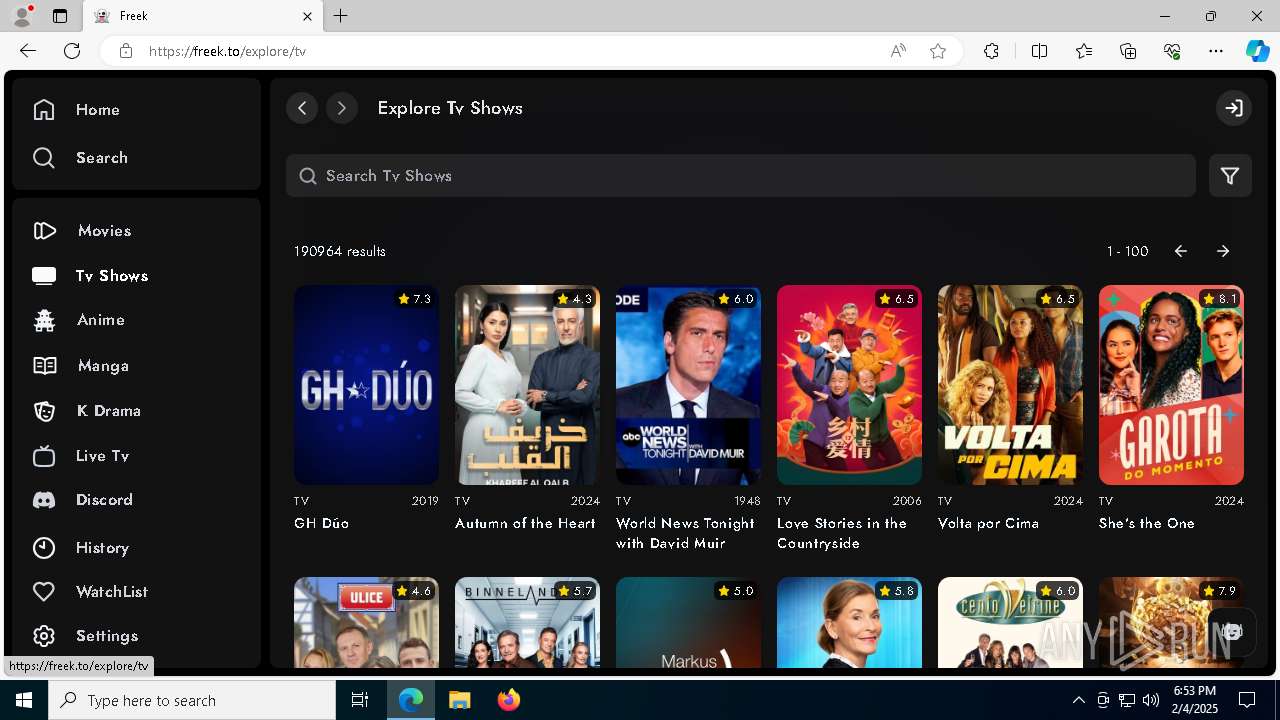Go to next results page arrow
The image size is (1280, 720).
[1223, 251]
